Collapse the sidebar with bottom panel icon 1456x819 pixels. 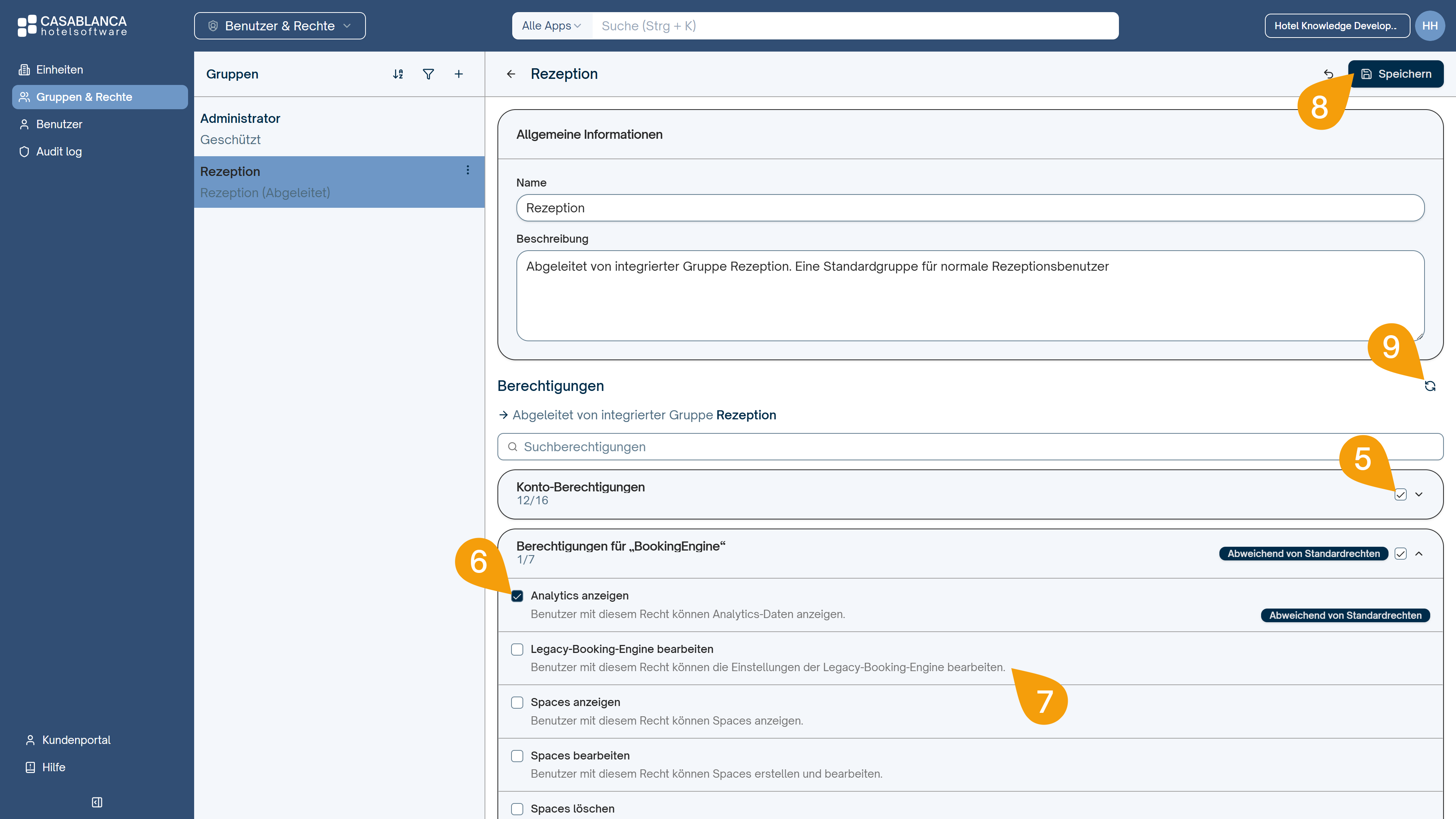(97, 802)
